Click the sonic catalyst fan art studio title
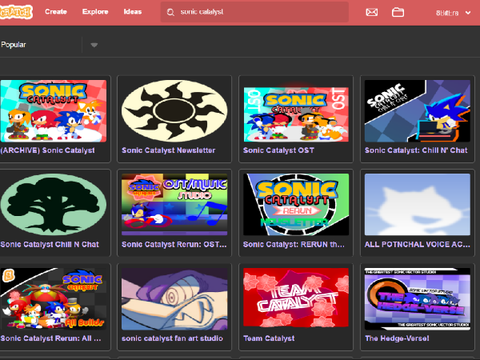This screenshot has height=360, width=480. tap(172, 338)
